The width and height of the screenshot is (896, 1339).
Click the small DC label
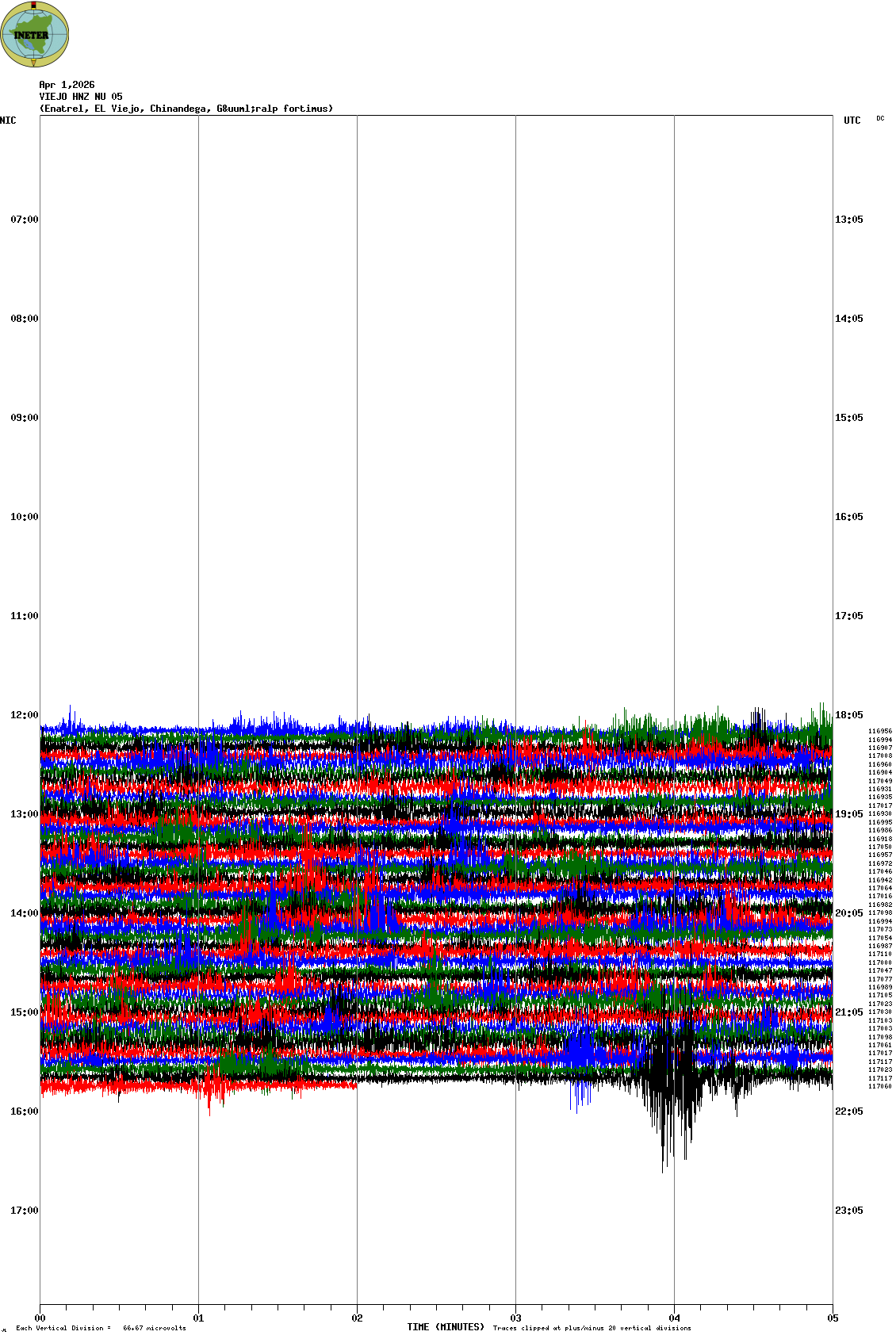[x=880, y=118]
